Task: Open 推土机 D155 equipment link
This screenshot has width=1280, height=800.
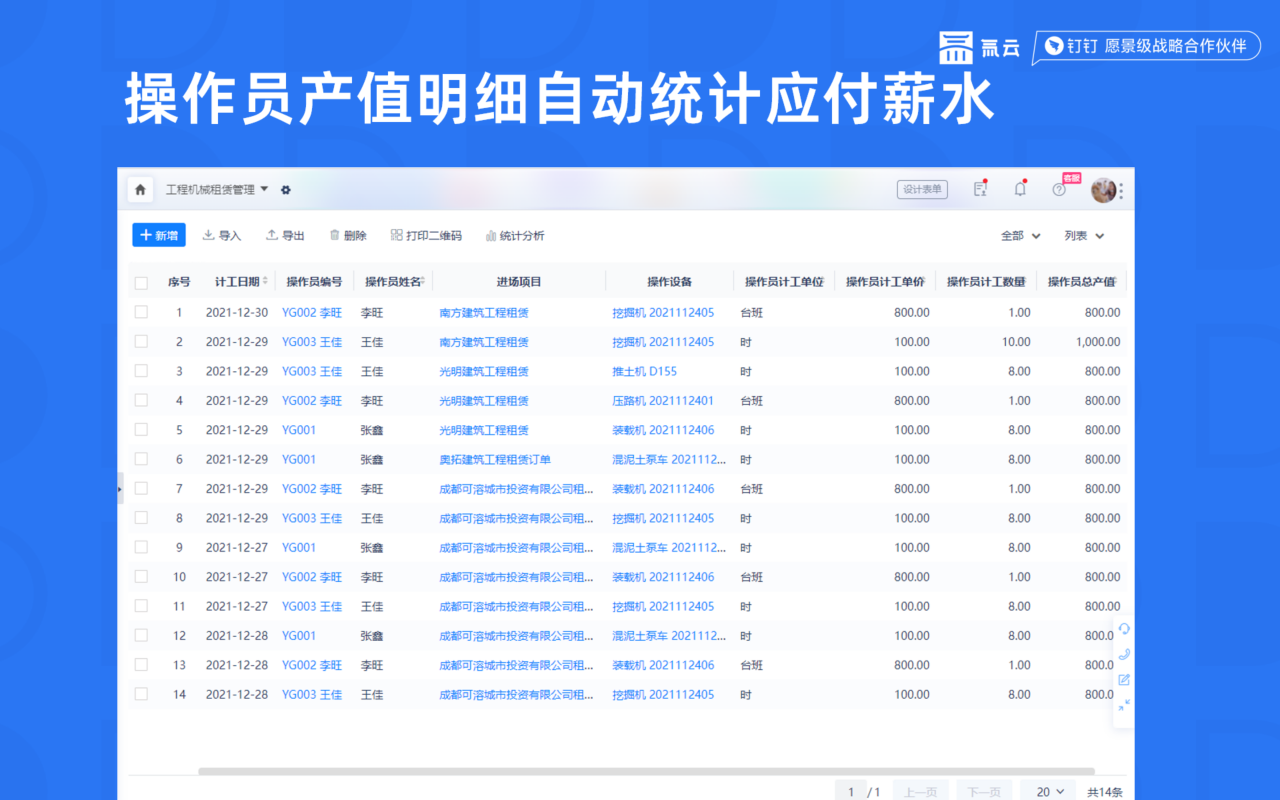Action: tap(644, 371)
